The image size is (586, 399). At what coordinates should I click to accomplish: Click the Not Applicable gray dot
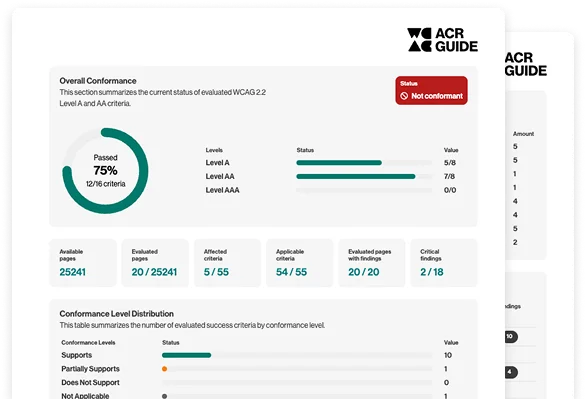[164, 396]
